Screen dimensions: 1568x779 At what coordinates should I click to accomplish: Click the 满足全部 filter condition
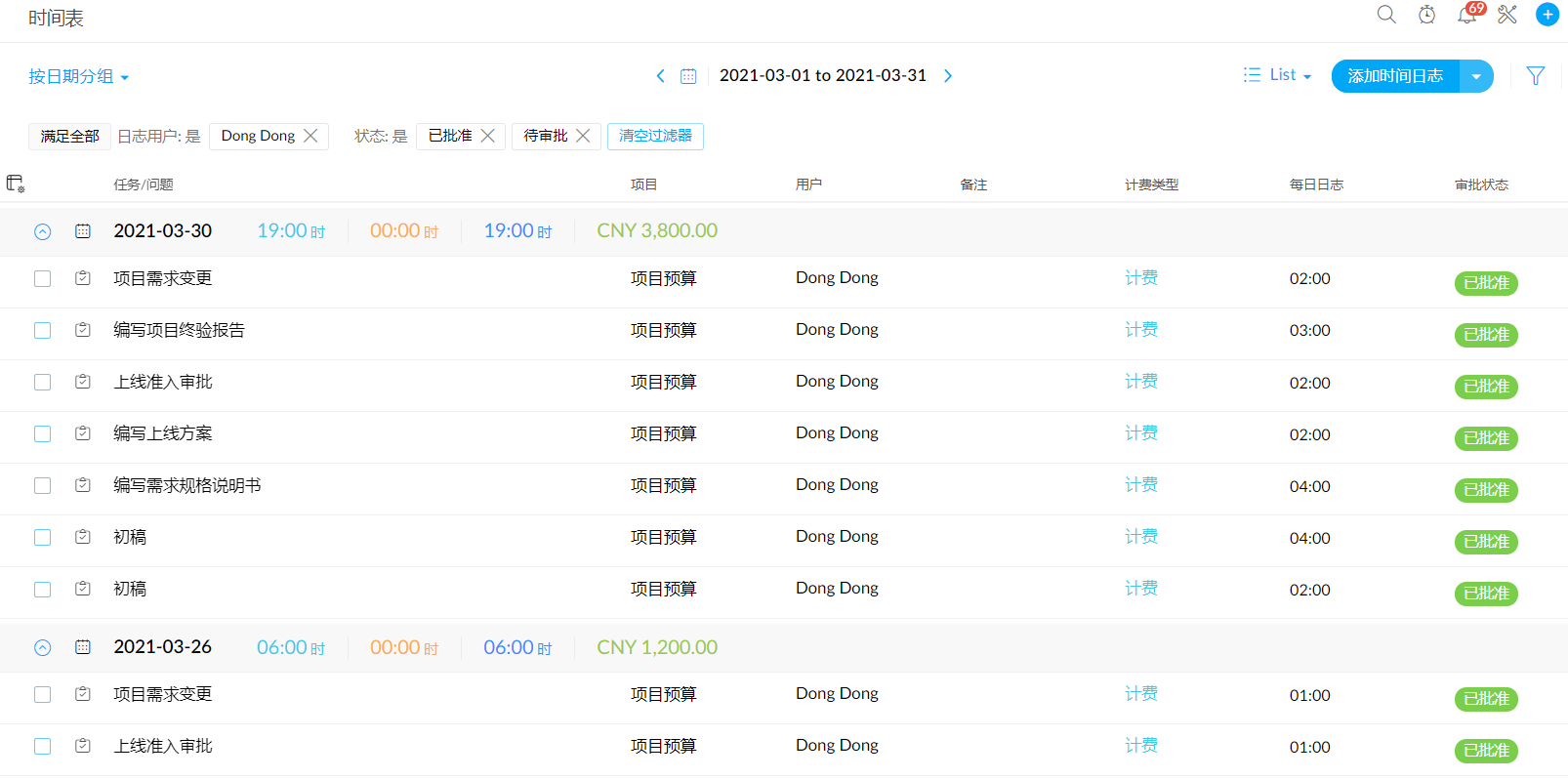tap(69, 137)
